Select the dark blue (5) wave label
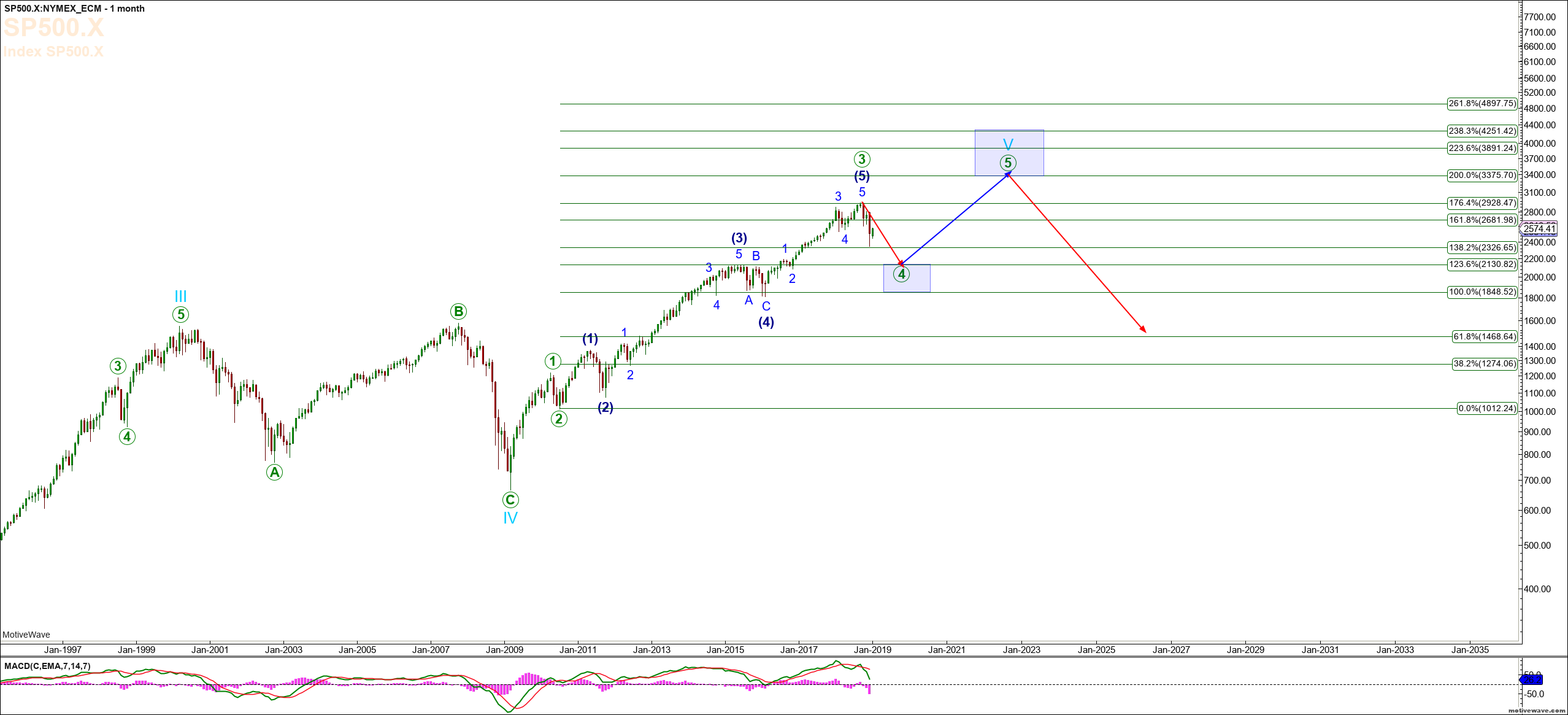1568x715 pixels. pyautogui.click(x=862, y=176)
